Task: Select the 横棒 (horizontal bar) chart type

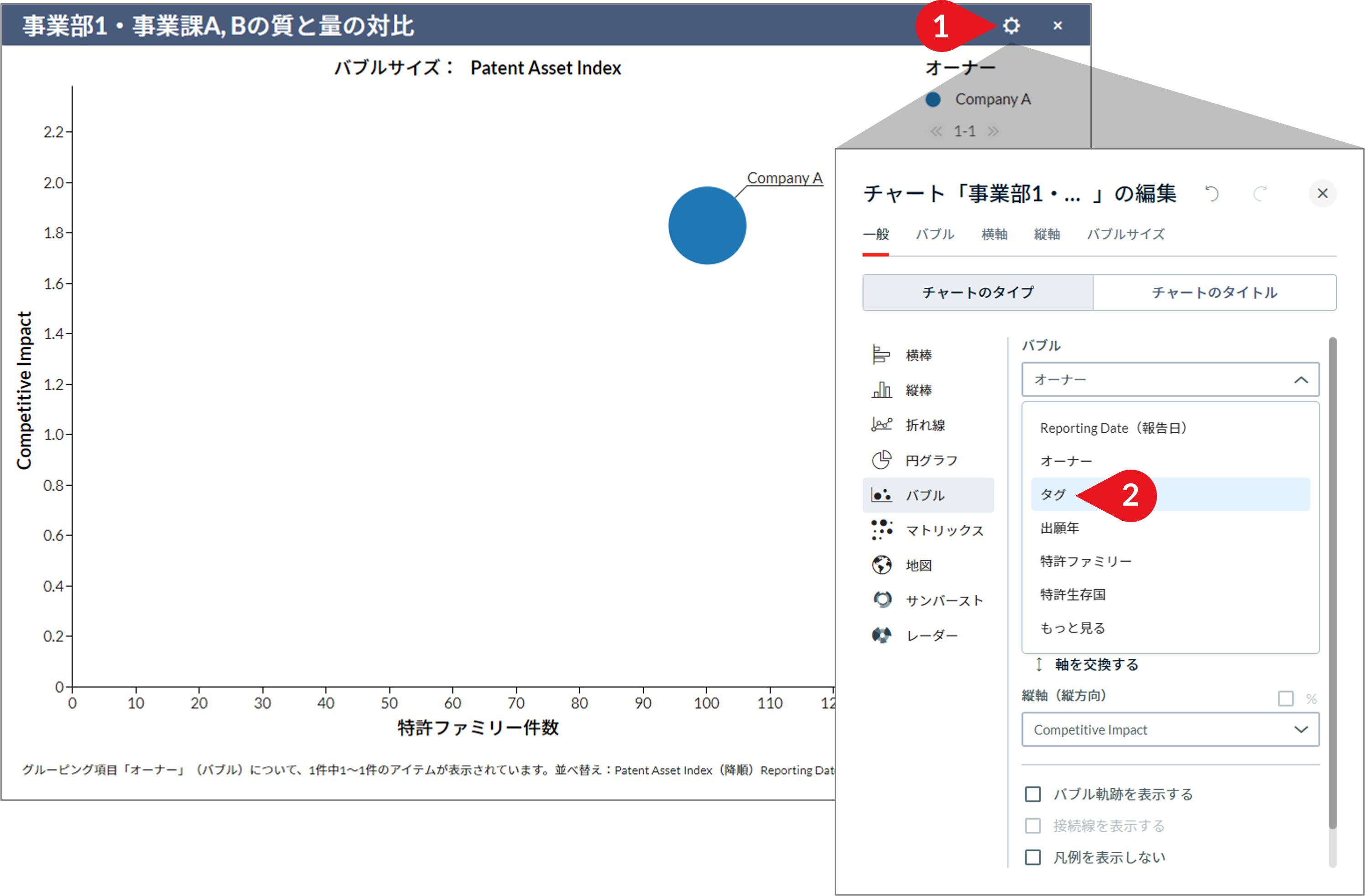Action: (918, 354)
